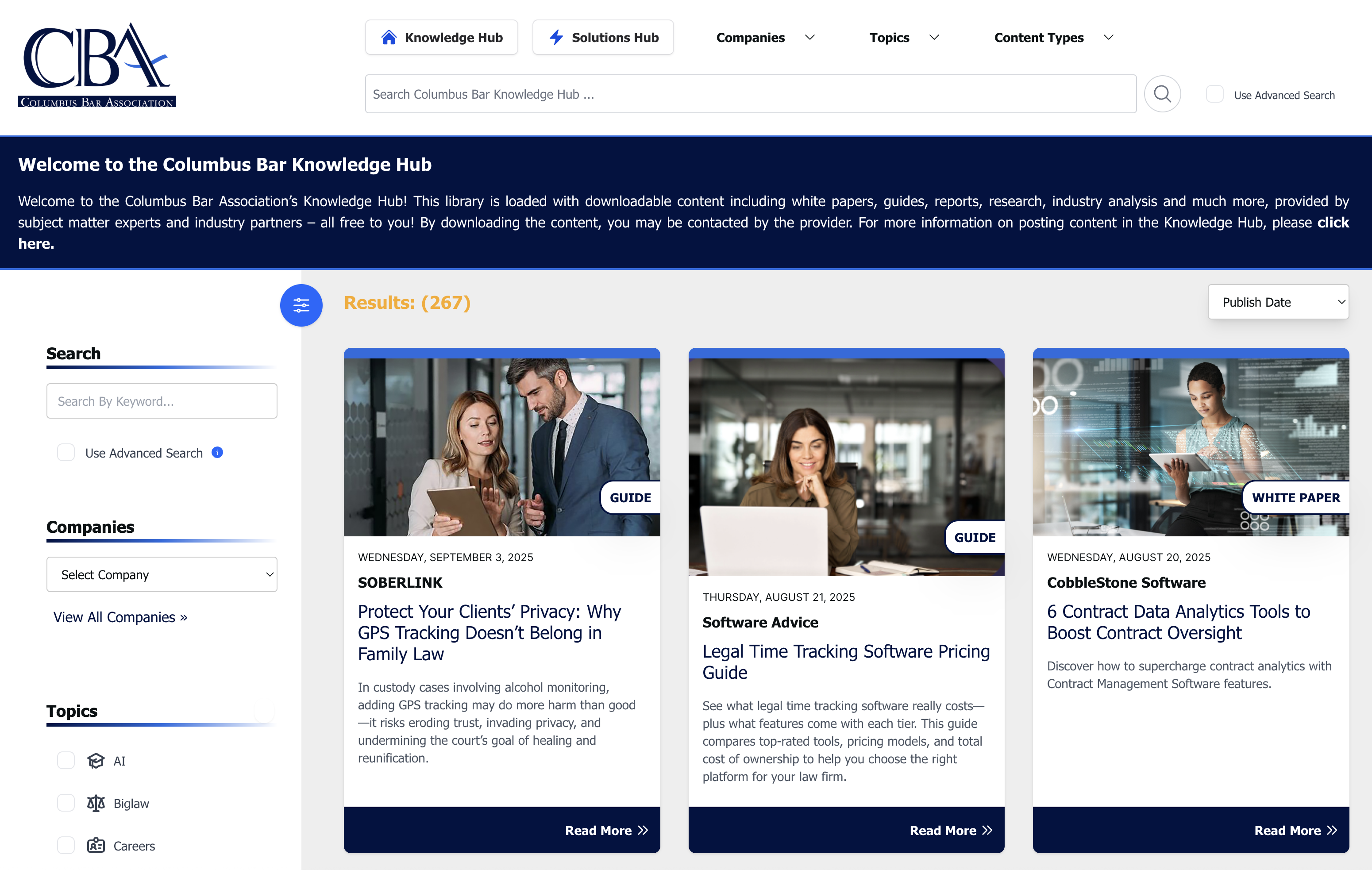The height and width of the screenshot is (870, 1372).
Task: Open the SOBERLINK card thumbnail image
Action: pos(501,447)
